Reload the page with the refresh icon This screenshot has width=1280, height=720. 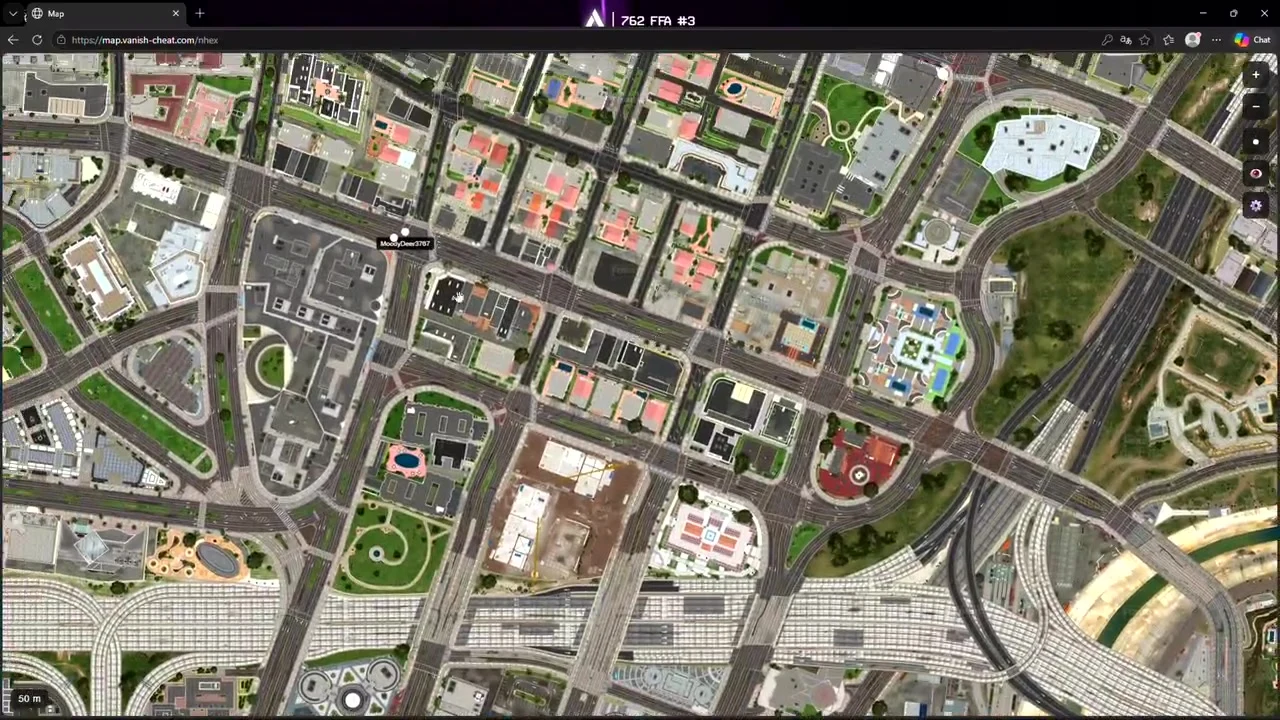(x=37, y=40)
